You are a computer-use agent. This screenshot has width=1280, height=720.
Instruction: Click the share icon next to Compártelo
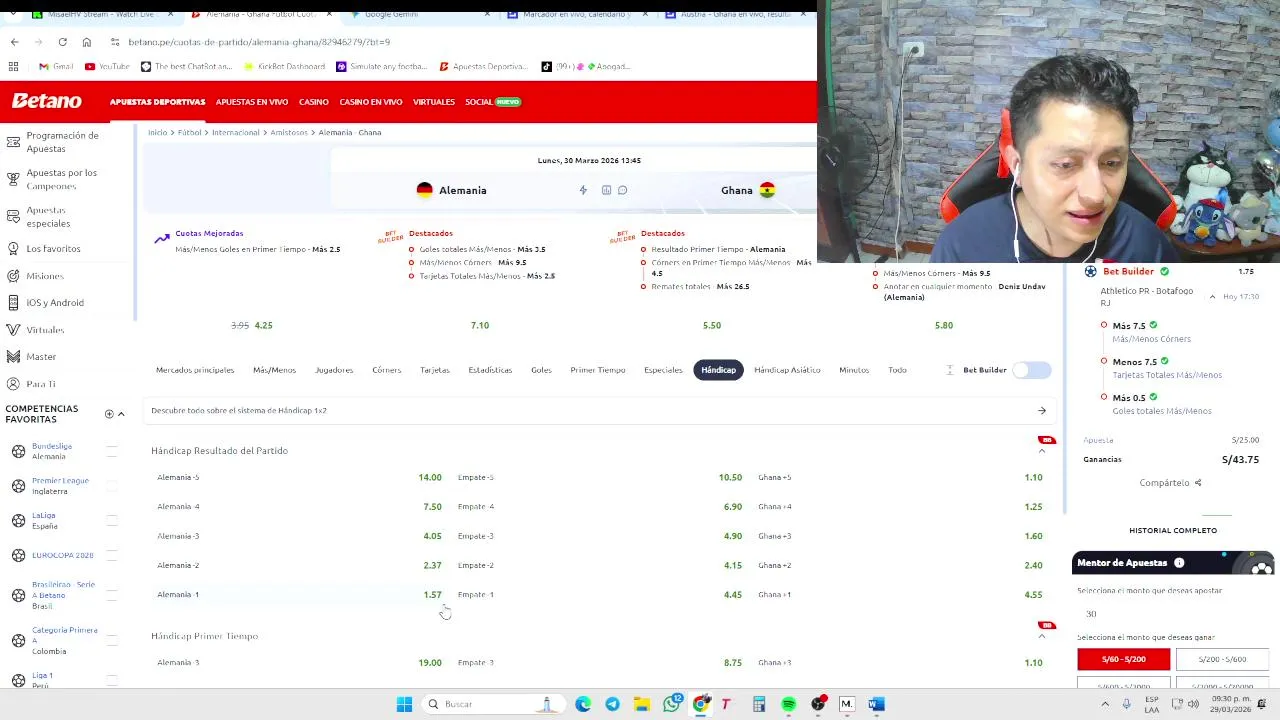(x=1197, y=483)
